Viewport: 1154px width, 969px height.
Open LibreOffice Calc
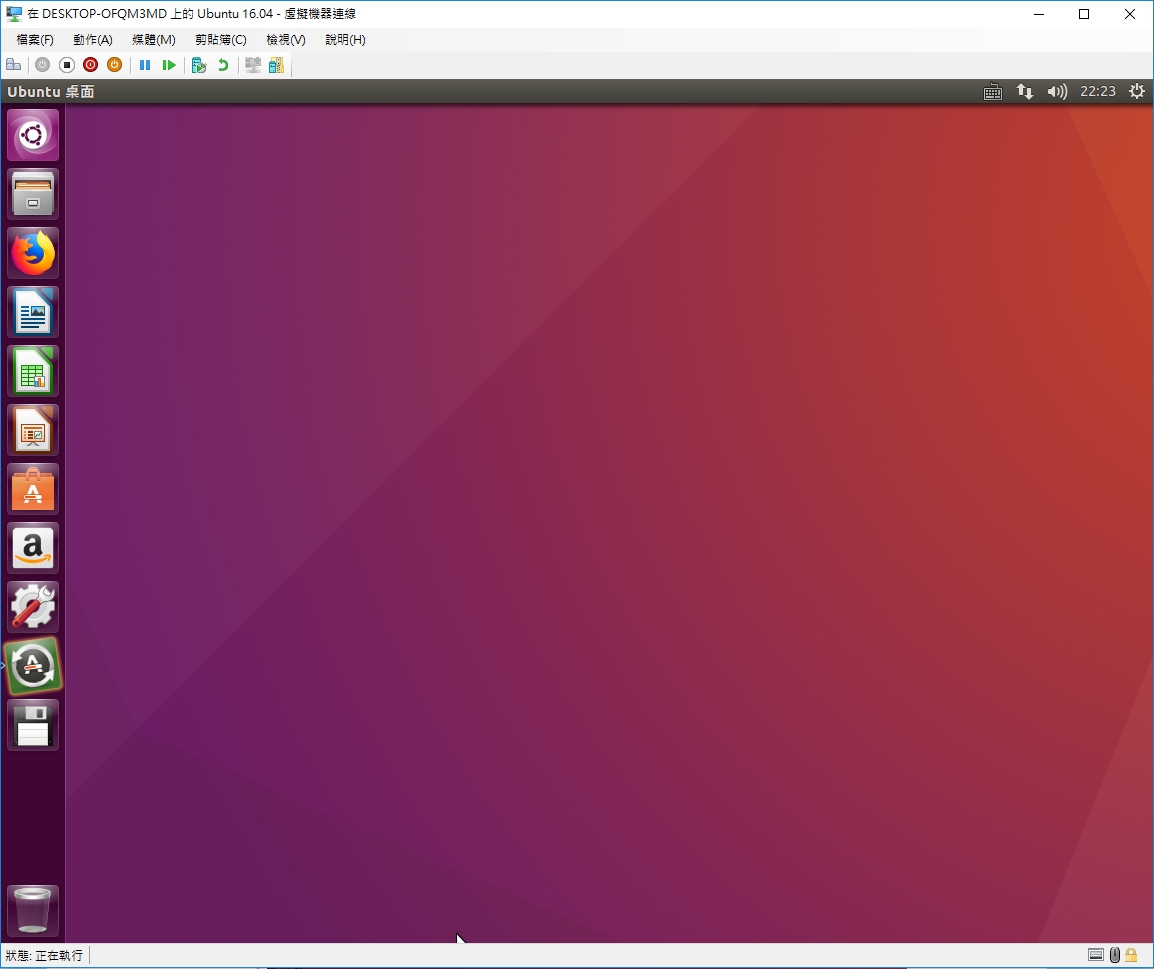(32, 371)
